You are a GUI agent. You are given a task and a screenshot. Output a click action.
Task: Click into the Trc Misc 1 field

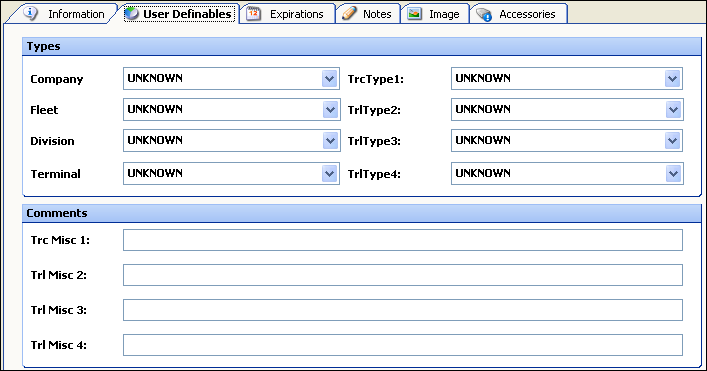click(403, 240)
